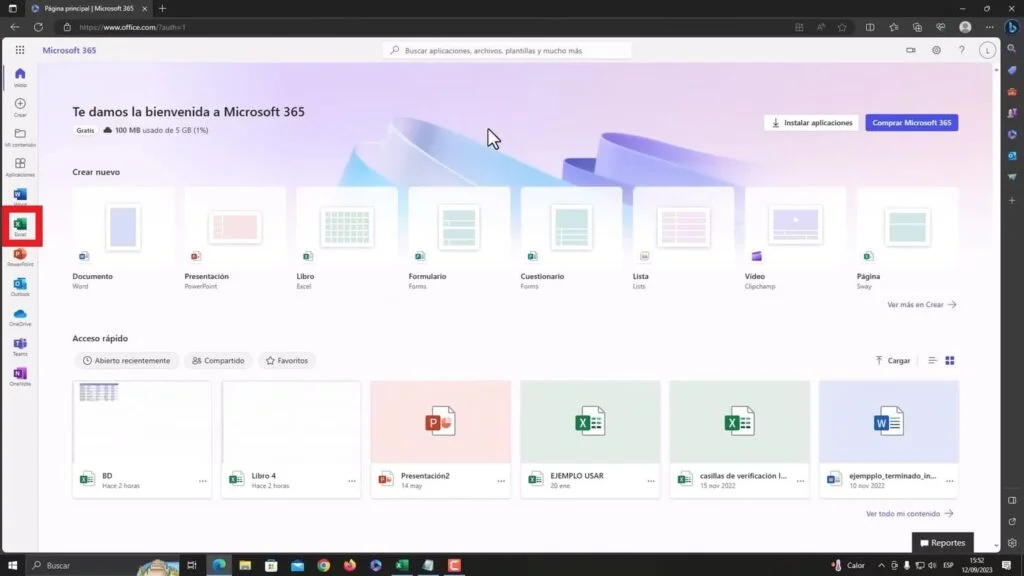The image size is (1024, 576).
Task: Click Comprar Microsoft 365 button
Action: click(912, 123)
